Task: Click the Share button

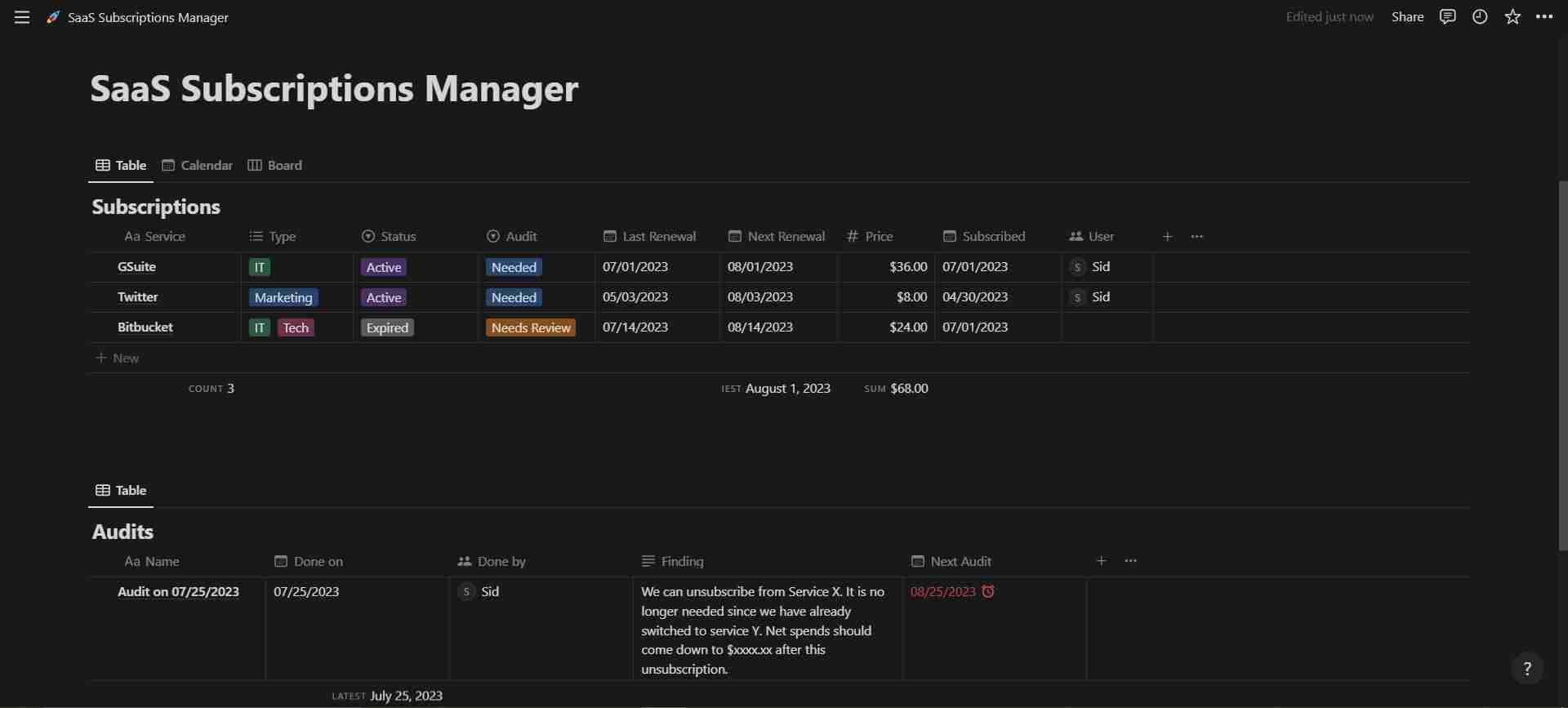Action: pos(1407,17)
